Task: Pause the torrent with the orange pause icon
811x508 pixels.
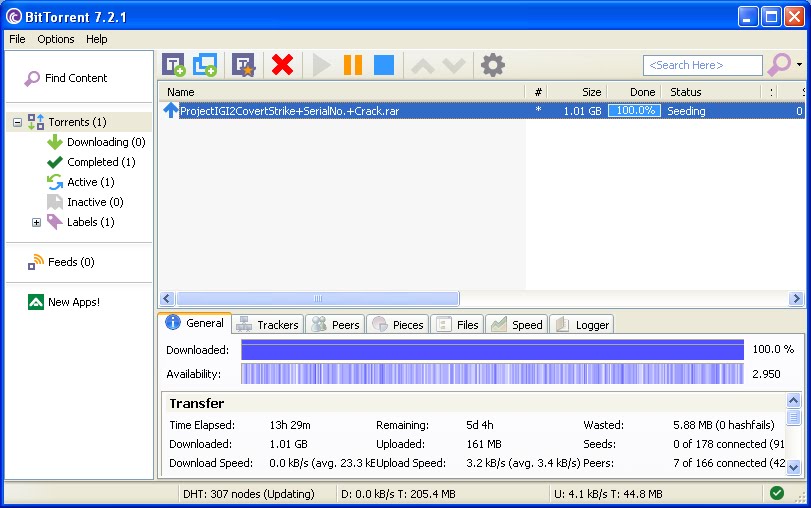Action: [x=353, y=65]
